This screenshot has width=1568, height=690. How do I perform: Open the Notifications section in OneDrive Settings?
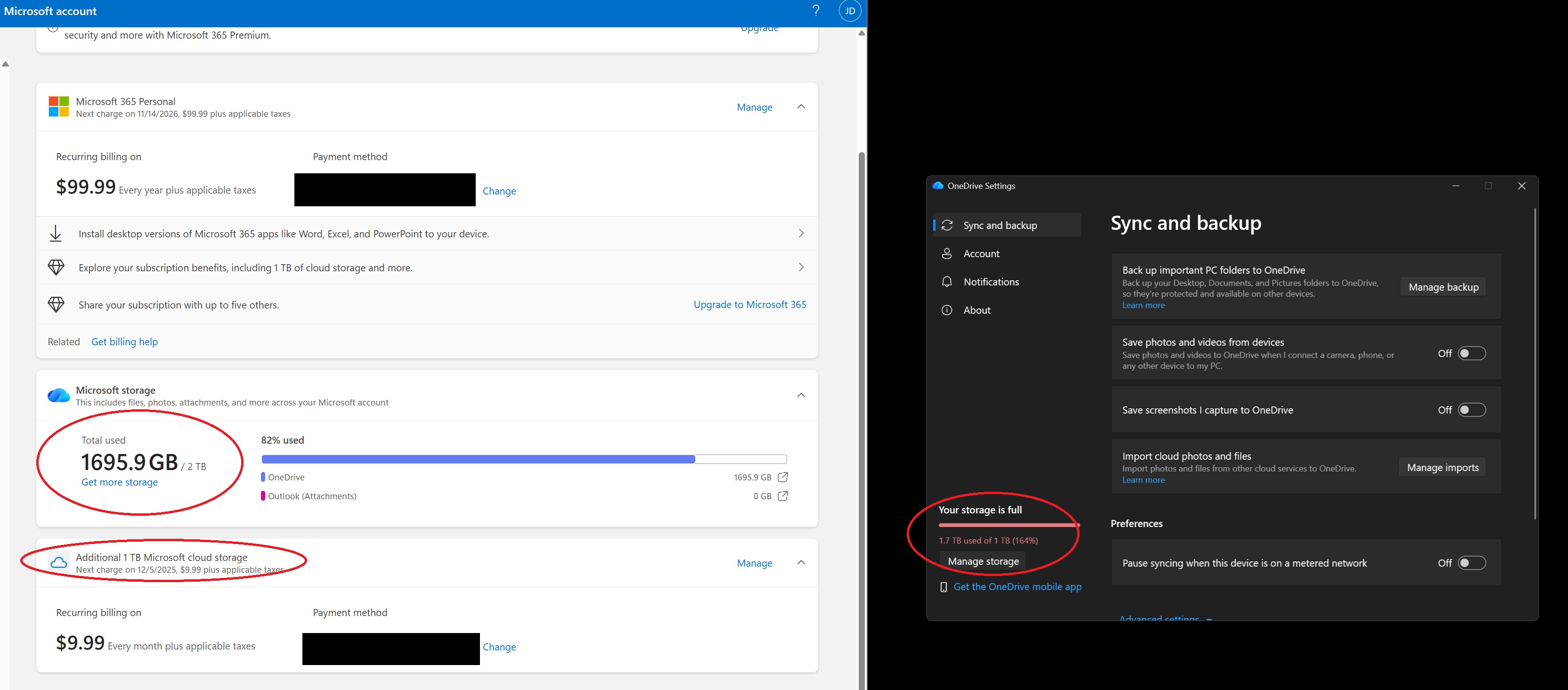pos(1007,282)
